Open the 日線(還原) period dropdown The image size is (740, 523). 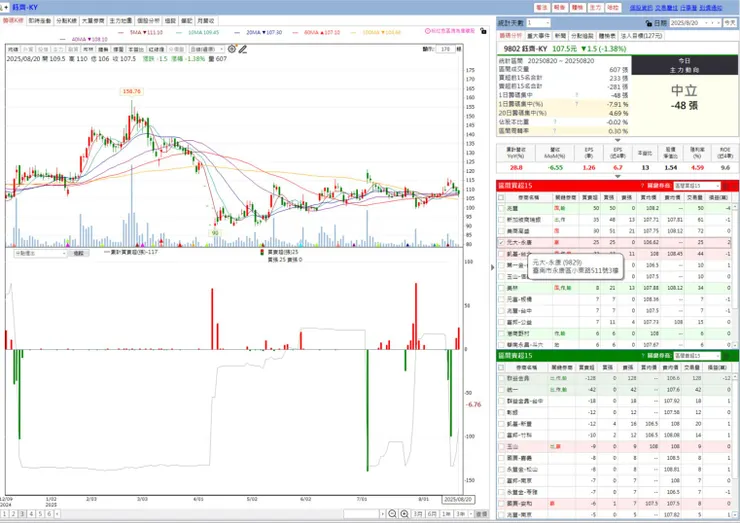207,49
